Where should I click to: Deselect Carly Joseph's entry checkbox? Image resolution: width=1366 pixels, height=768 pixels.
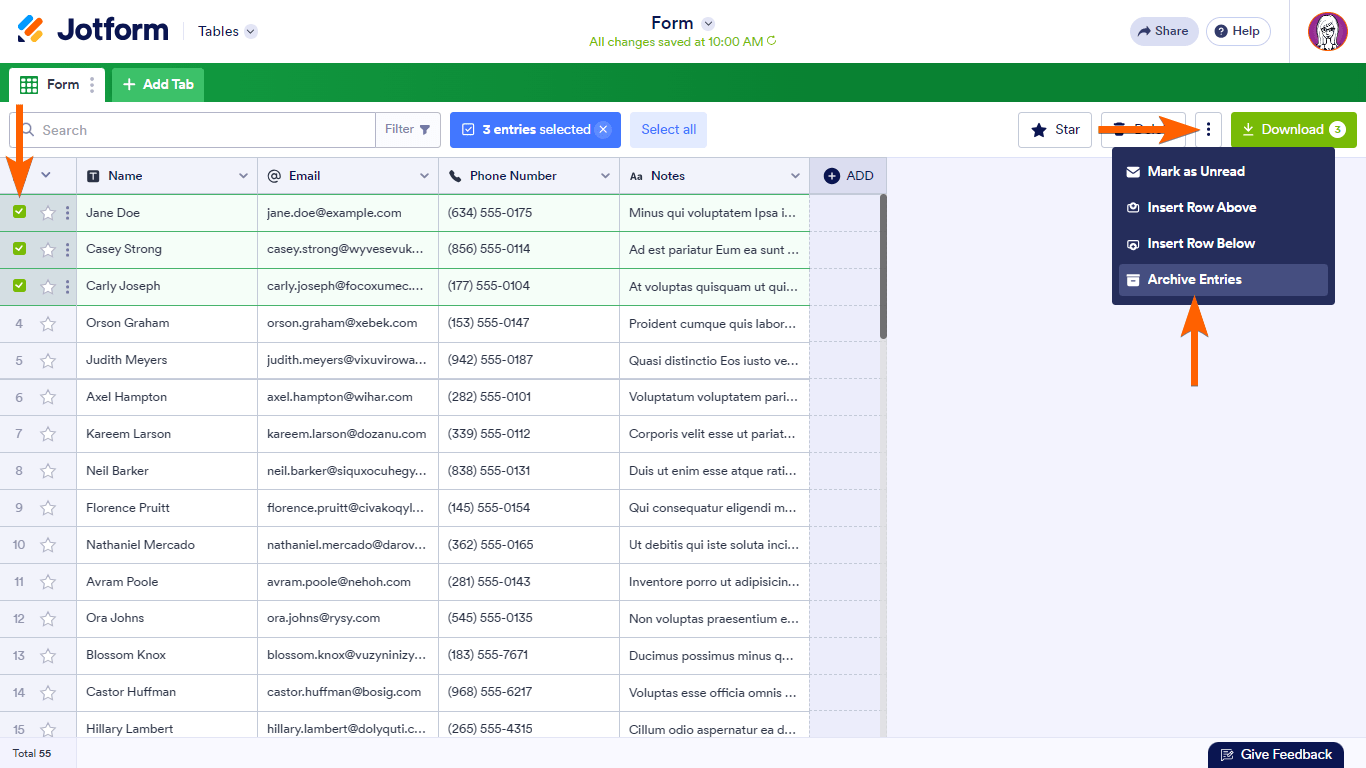point(18,286)
